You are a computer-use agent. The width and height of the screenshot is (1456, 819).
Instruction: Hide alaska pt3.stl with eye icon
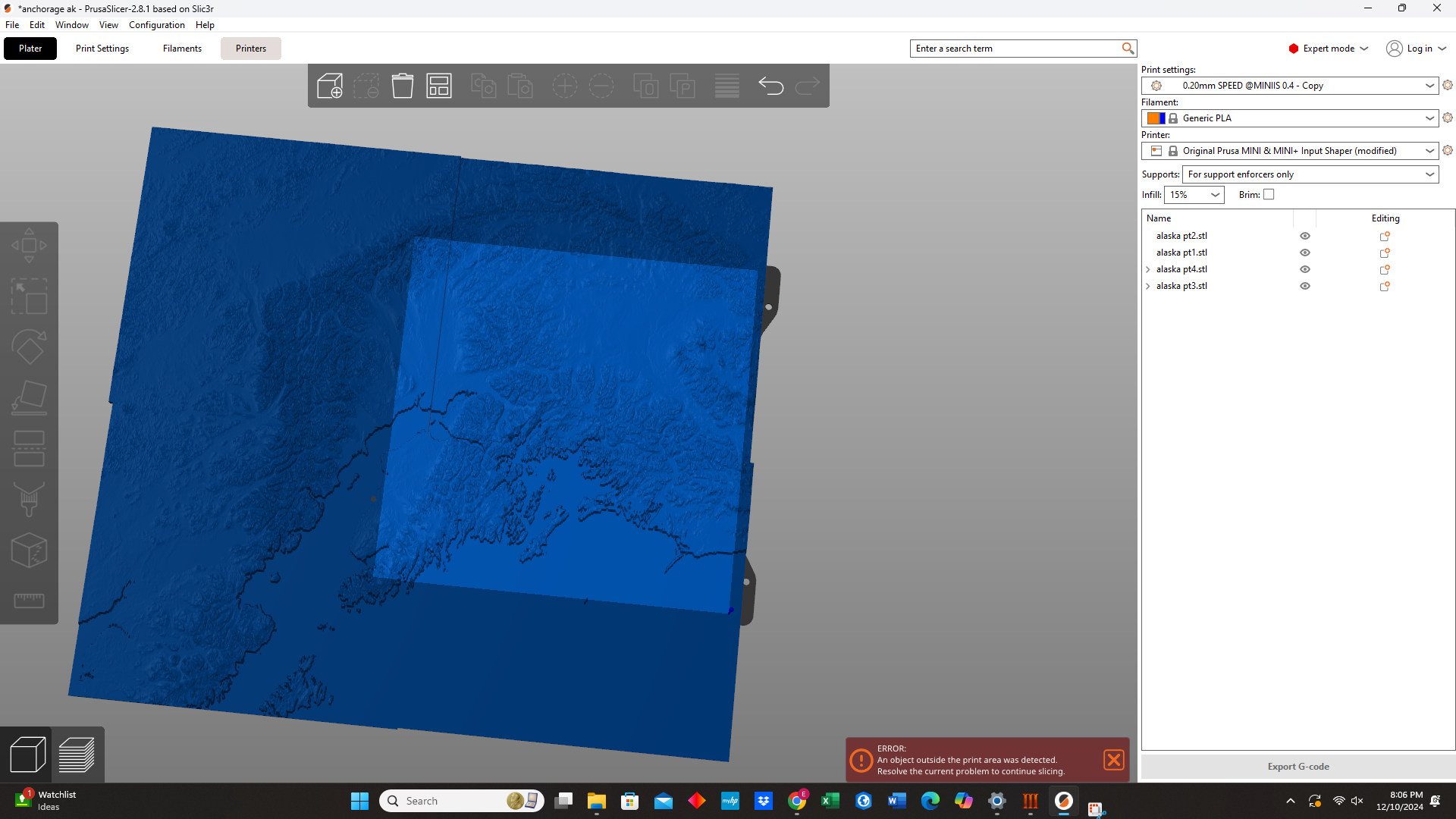click(x=1305, y=286)
